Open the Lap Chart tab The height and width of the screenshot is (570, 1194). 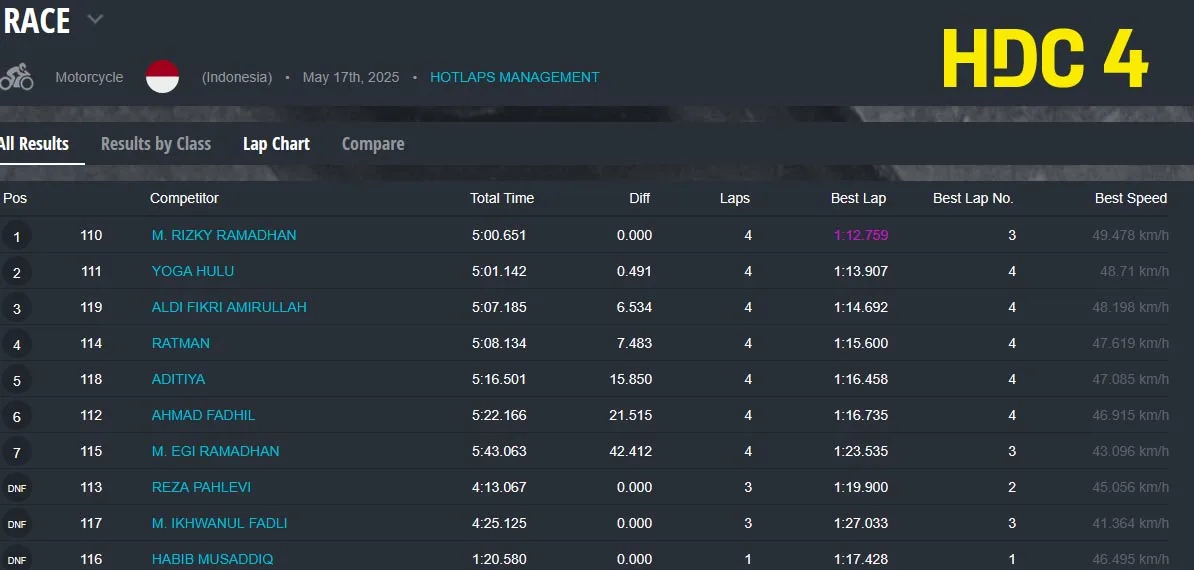pos(276,144)
